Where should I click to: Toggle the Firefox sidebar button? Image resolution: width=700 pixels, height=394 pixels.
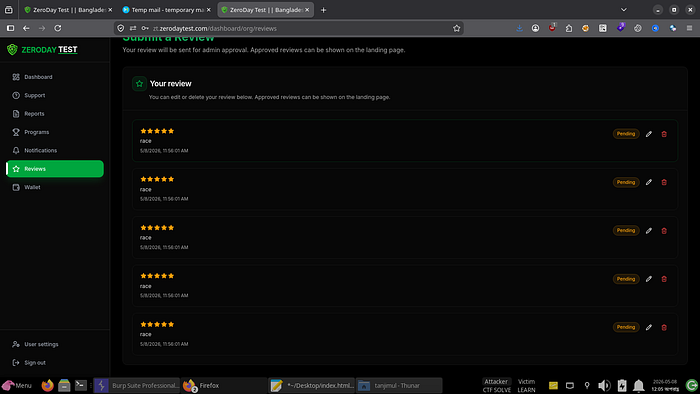(10, 28)
